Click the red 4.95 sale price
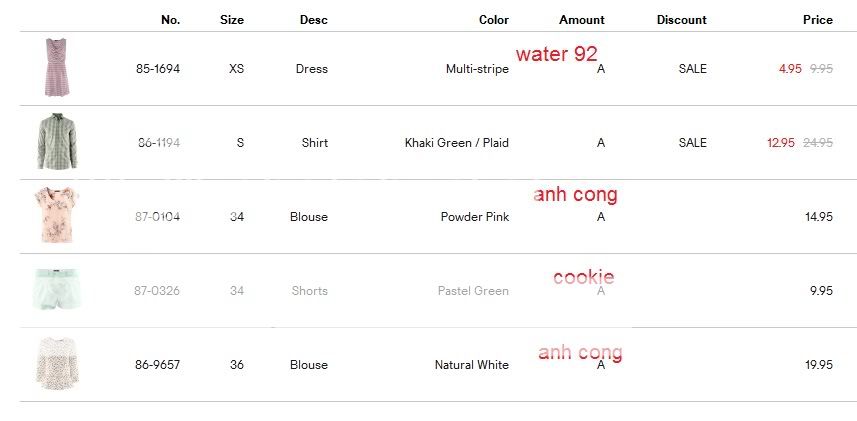Image resolution: width=857 pixels, height=421 pixels. [790, 69]
